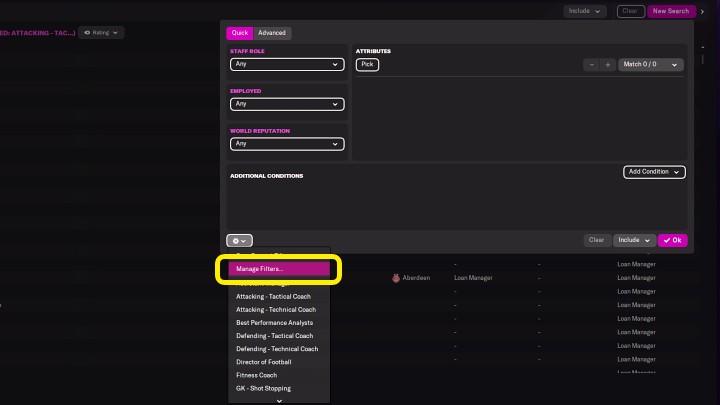Click the Aberdeen club badge icon
Image resolution: width=720 pixels, height=405 pixels.
(x=397, y=278)
